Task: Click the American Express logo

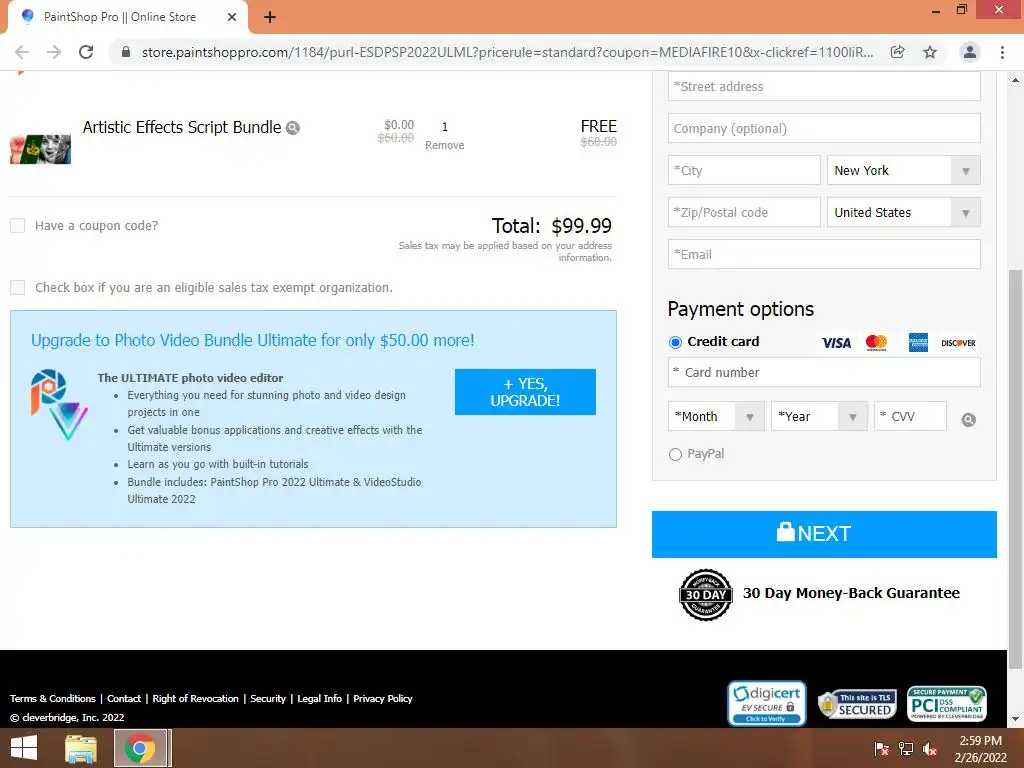Action: click(918, 343)
